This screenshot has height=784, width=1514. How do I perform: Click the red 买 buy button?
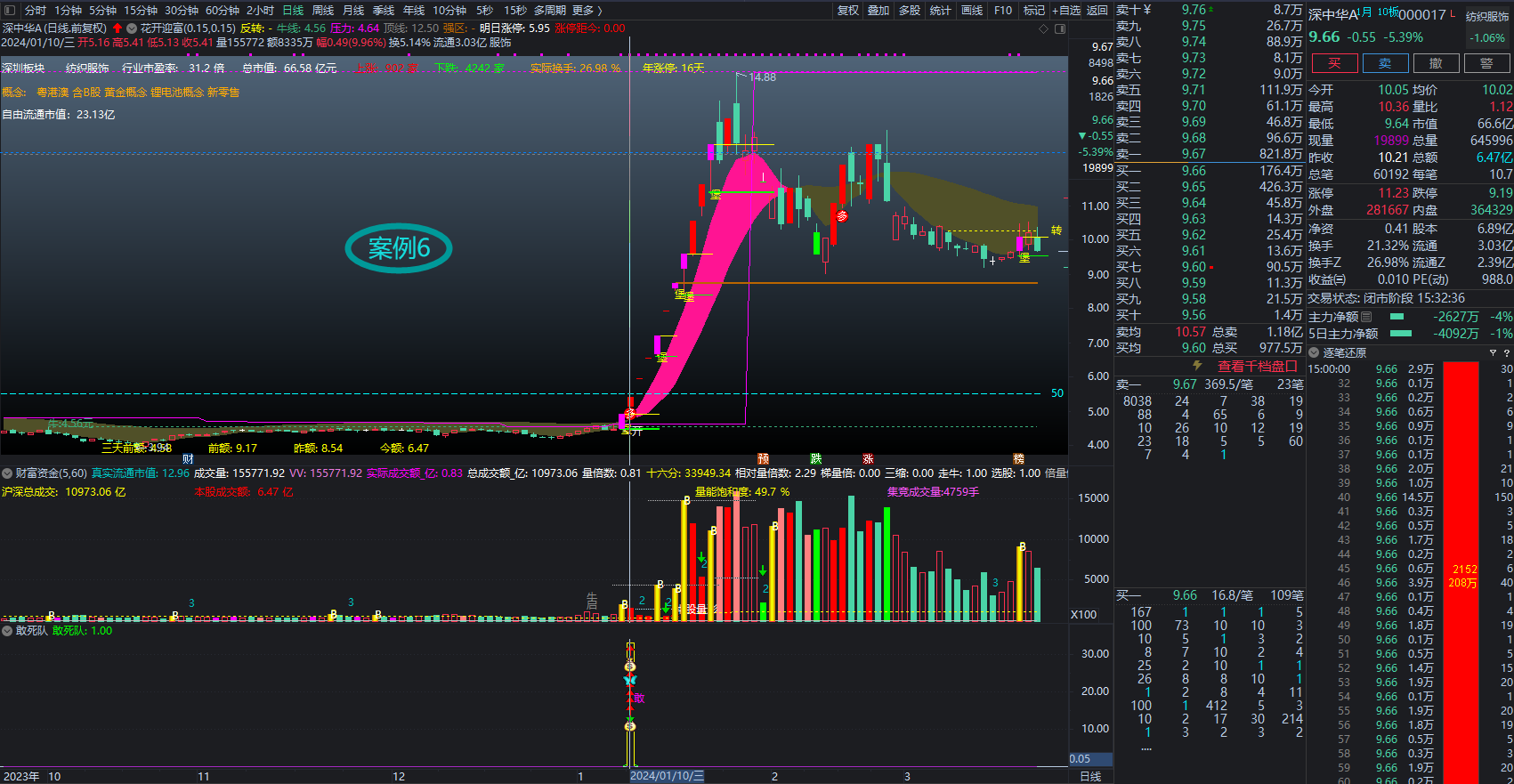[1333, 63]
